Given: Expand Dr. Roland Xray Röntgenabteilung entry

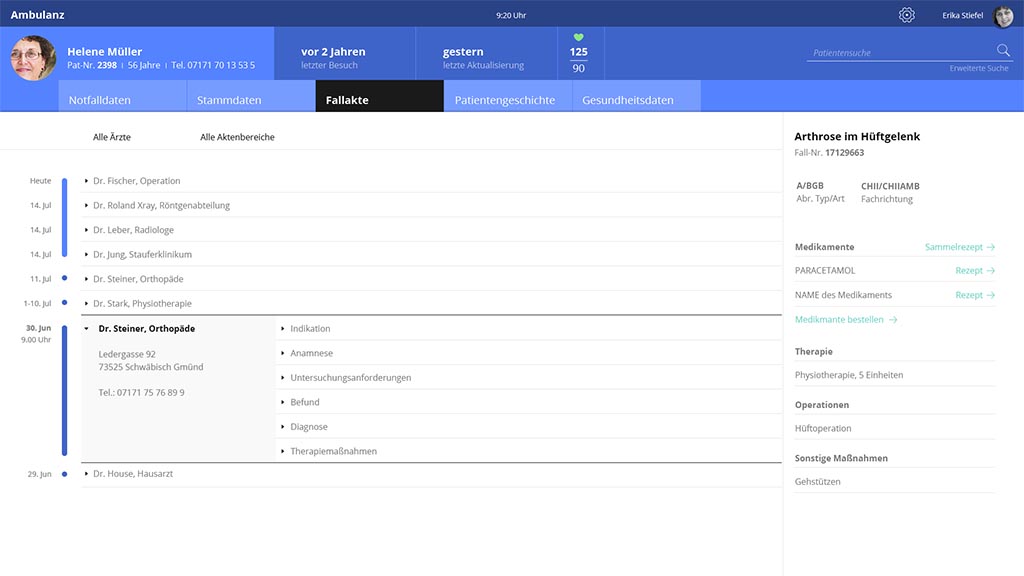Looking at the screenshot, I should click(161, 205).
